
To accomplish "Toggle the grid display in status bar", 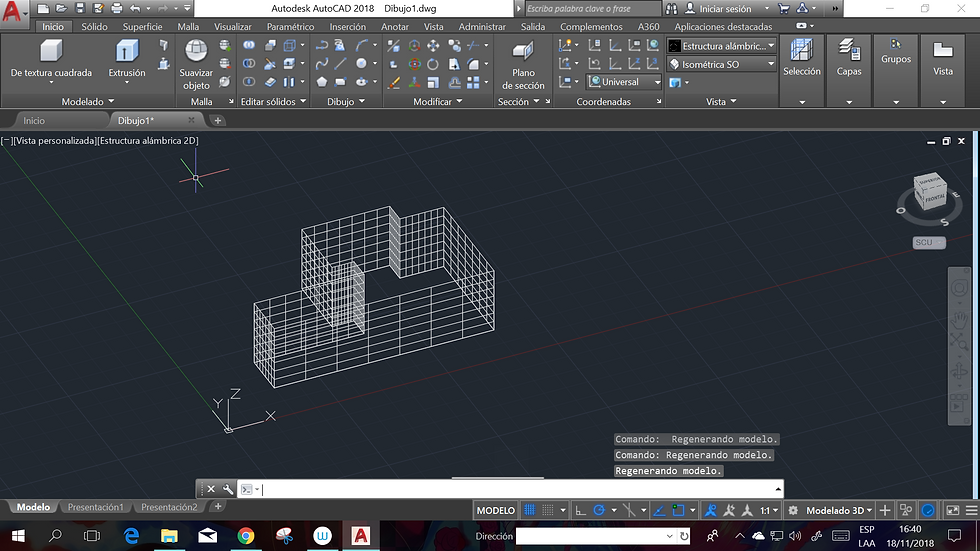I will [530, 510].
